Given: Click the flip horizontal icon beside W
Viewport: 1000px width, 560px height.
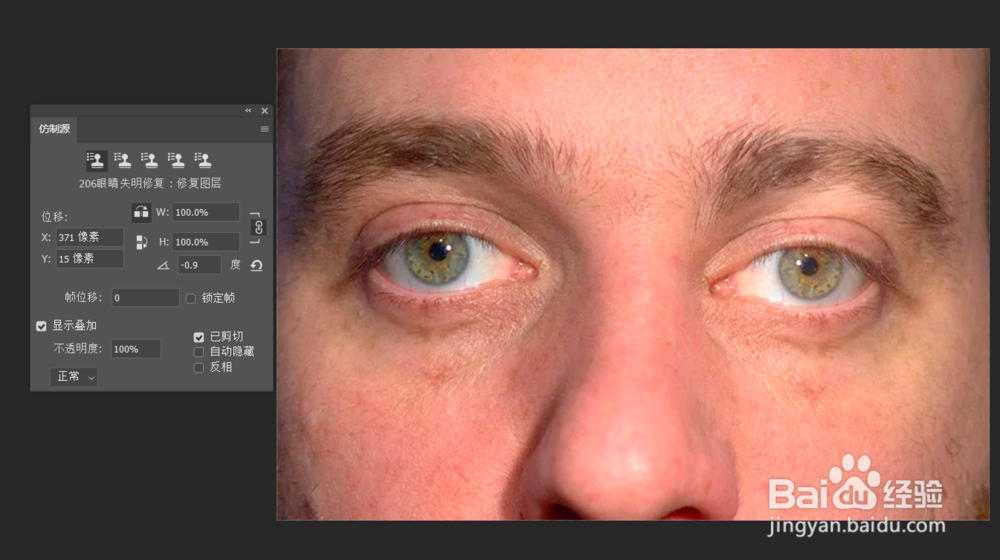Looking at the screenshot, I should (141, 212).
